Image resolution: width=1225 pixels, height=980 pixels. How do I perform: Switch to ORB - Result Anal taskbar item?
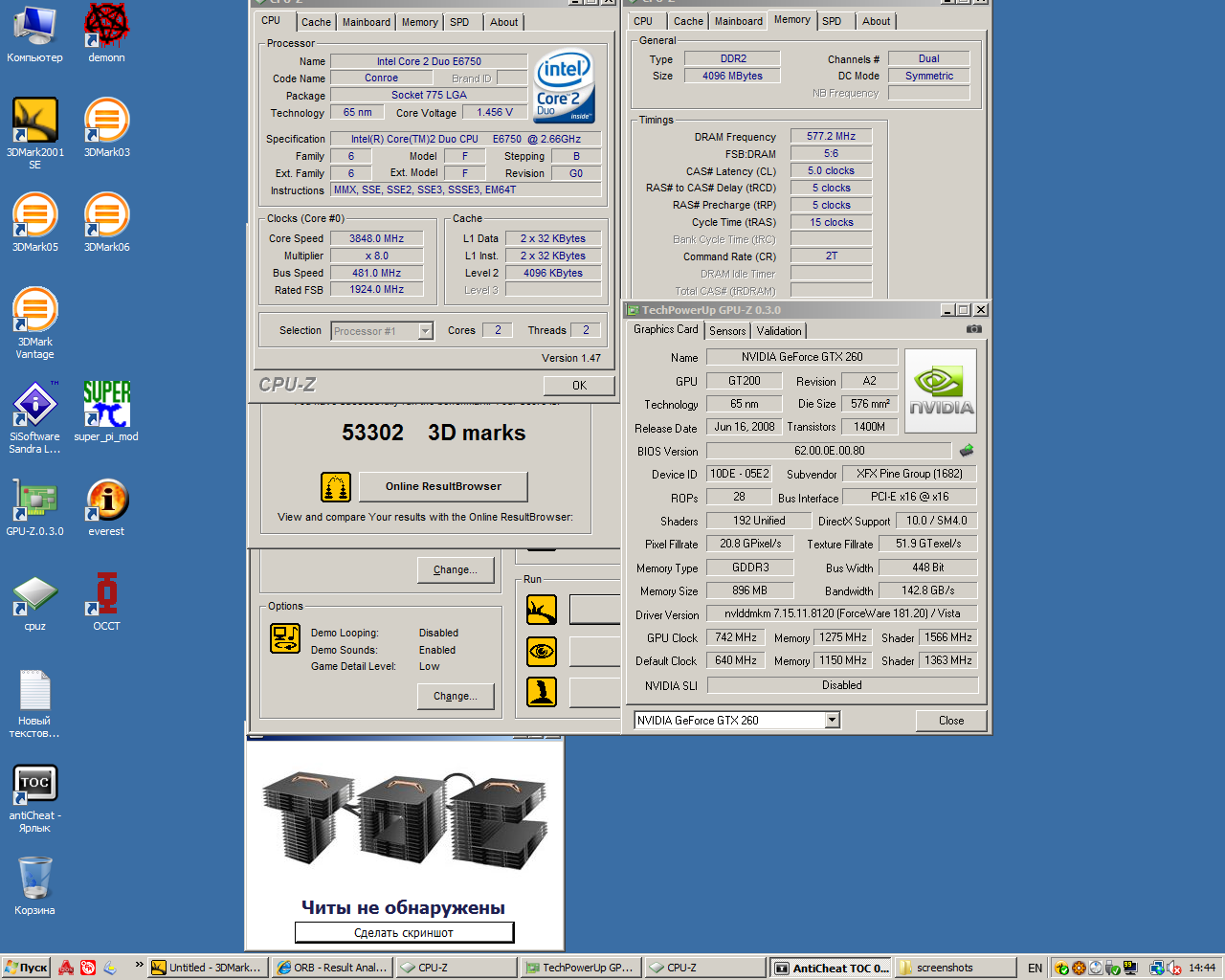[x=332, y=968]
